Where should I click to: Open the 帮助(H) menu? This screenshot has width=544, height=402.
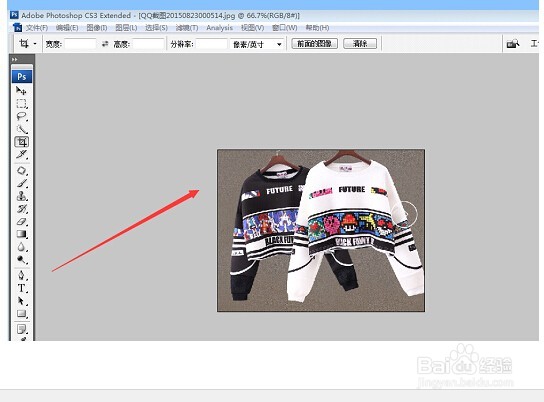(x=317, y=28)
